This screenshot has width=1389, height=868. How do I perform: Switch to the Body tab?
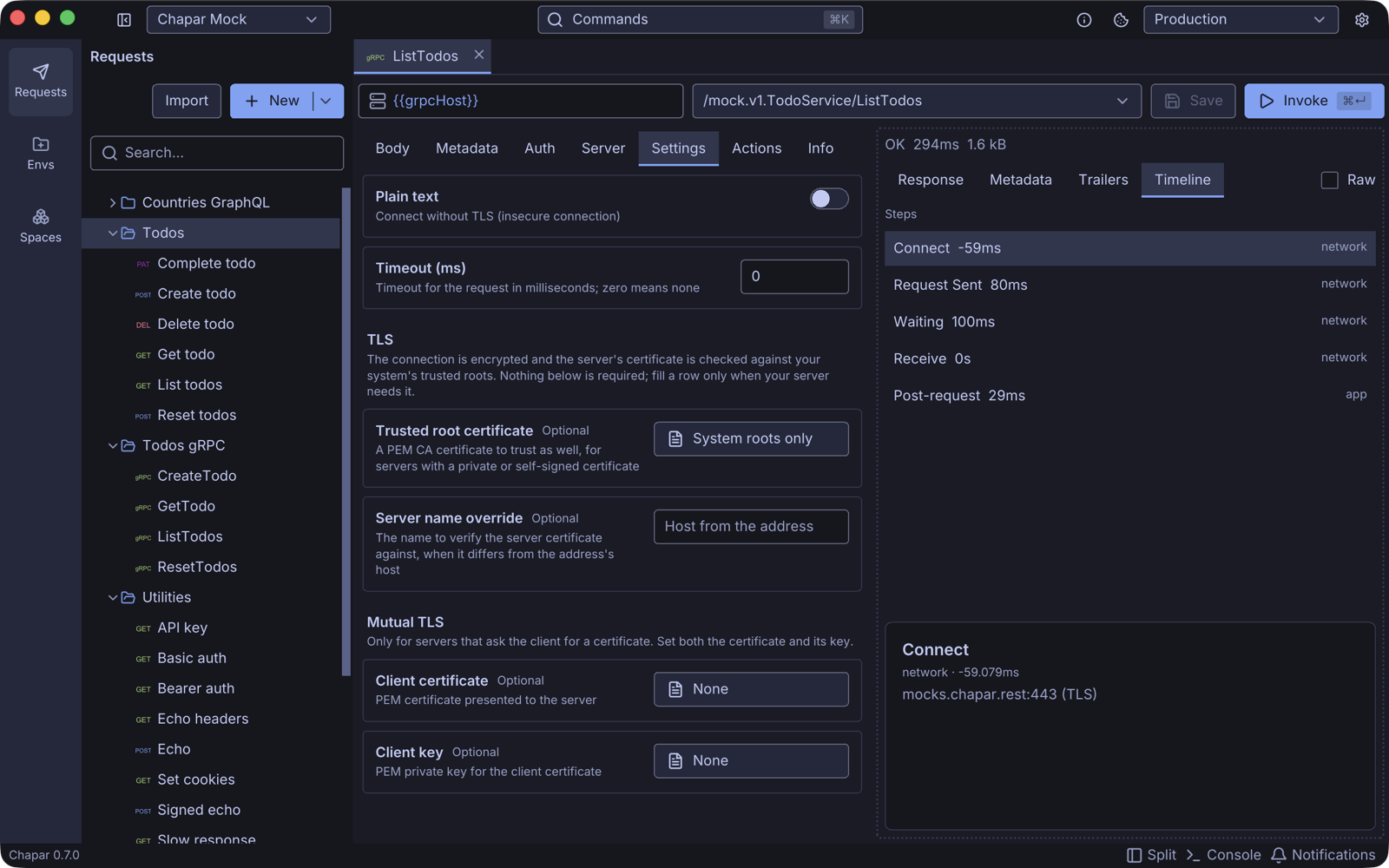point(392,148)
